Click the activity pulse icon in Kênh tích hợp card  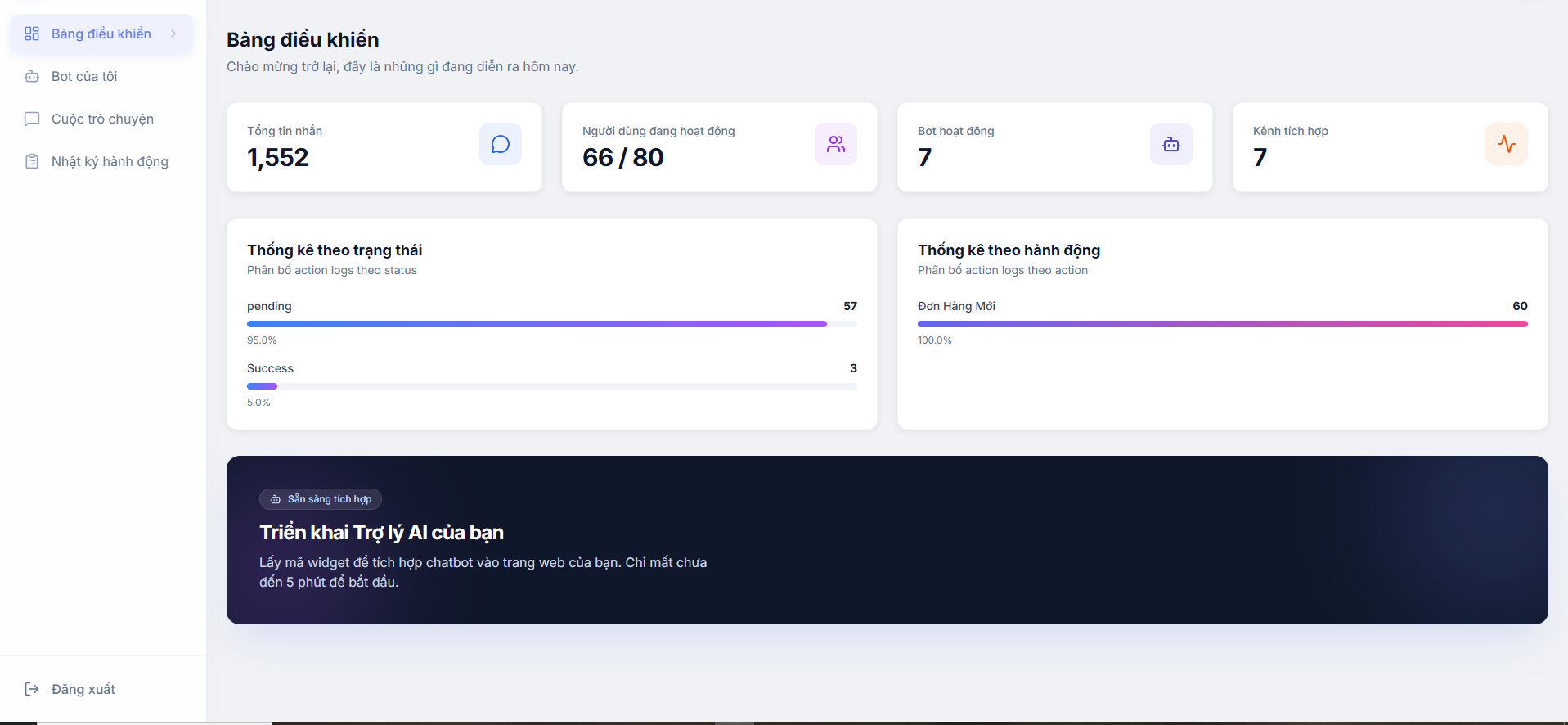point(1506,144)
